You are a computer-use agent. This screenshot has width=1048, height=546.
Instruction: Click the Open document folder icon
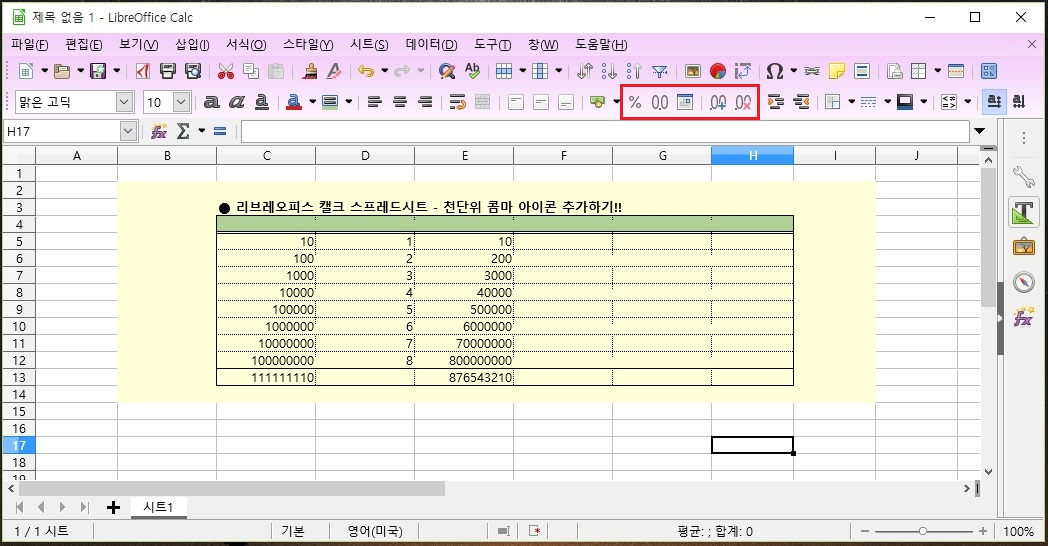[x=61, y=71]
